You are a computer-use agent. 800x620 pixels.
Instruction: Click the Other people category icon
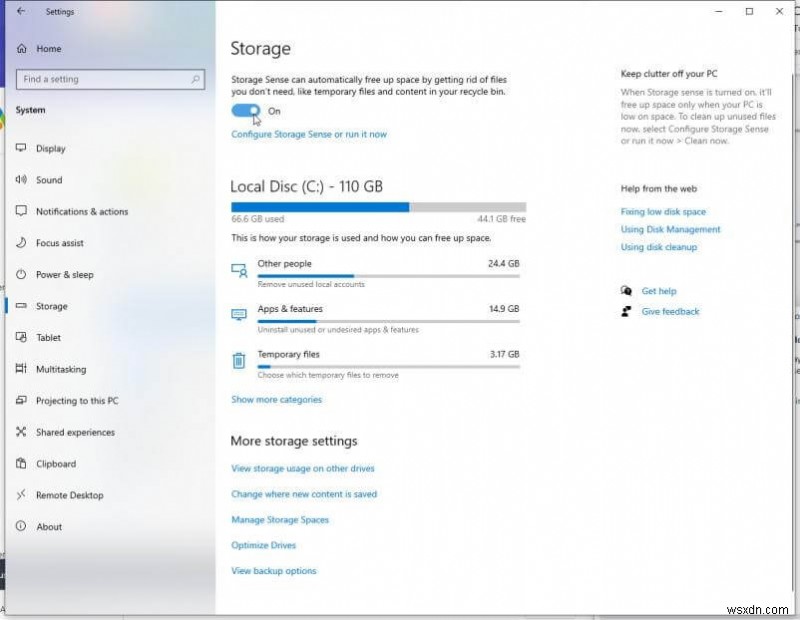239,271
